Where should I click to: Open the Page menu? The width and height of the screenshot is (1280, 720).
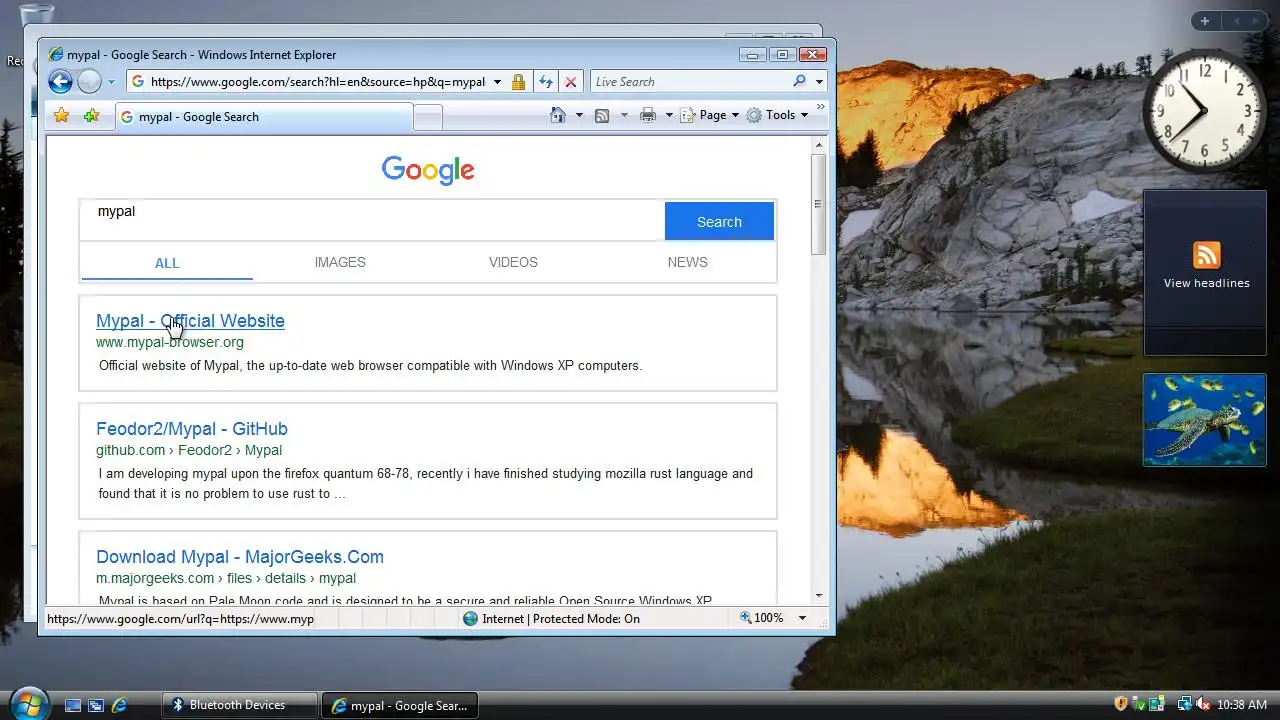click(x=710, y=115)
